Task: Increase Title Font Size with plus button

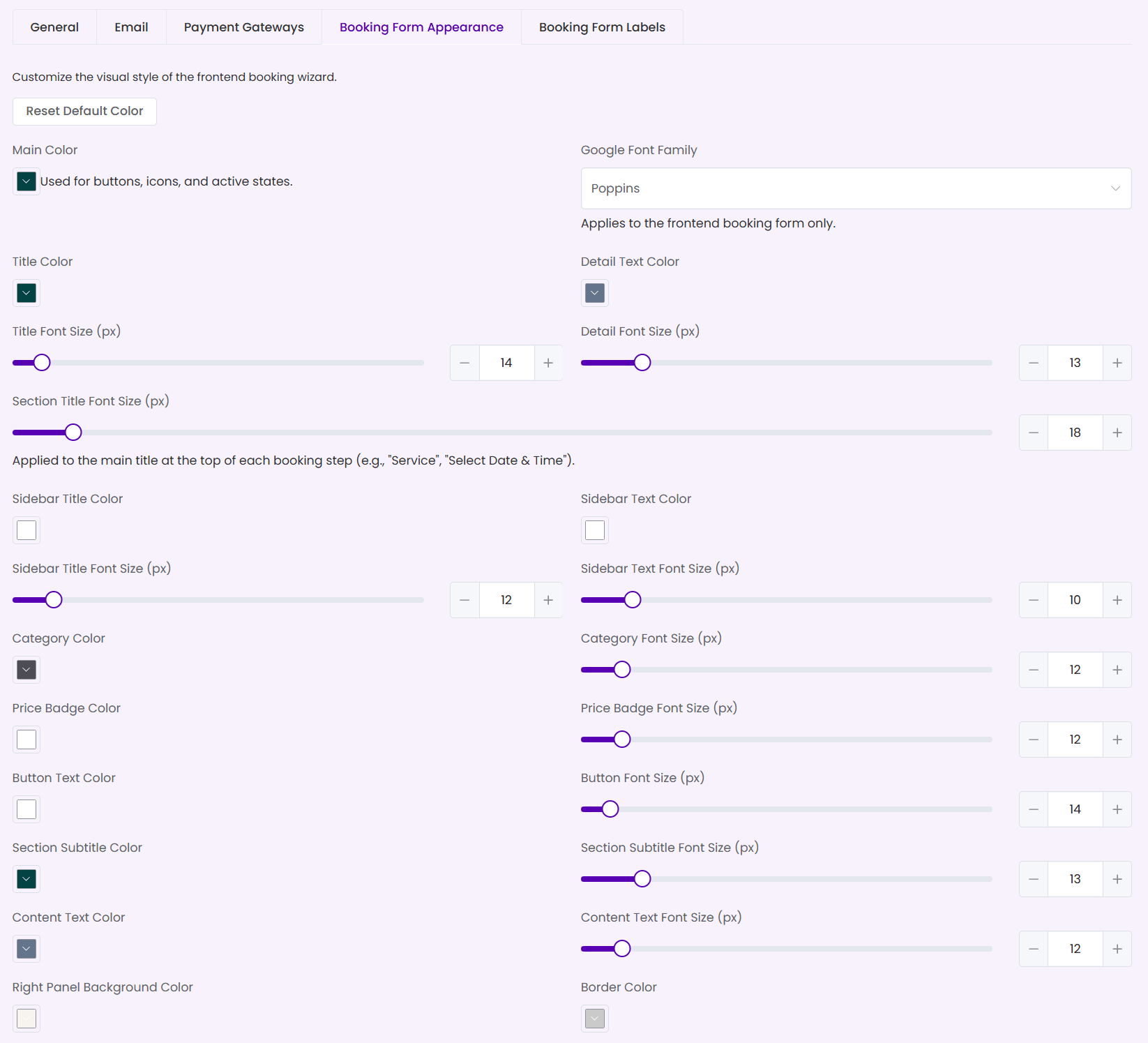Action: tap(548, 363)
